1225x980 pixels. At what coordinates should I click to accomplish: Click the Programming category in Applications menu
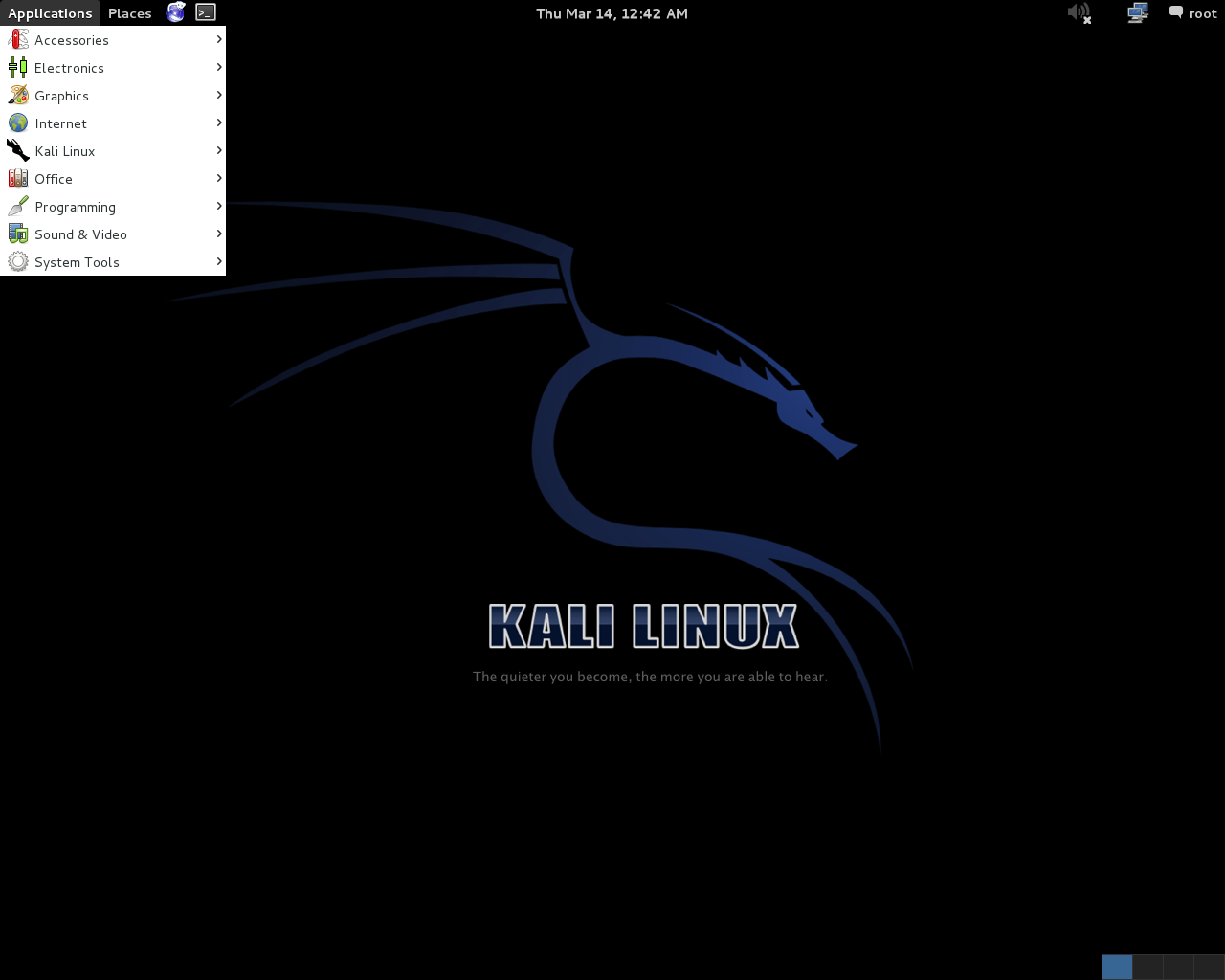pos(75,206)
